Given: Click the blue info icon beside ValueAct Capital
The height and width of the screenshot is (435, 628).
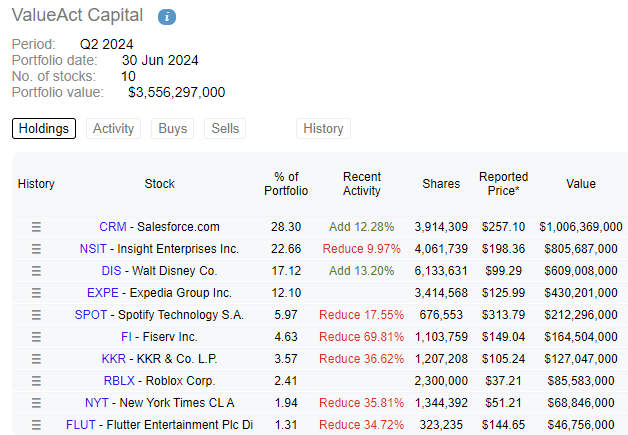Looking at the screenshot, I should pos(167,17).
